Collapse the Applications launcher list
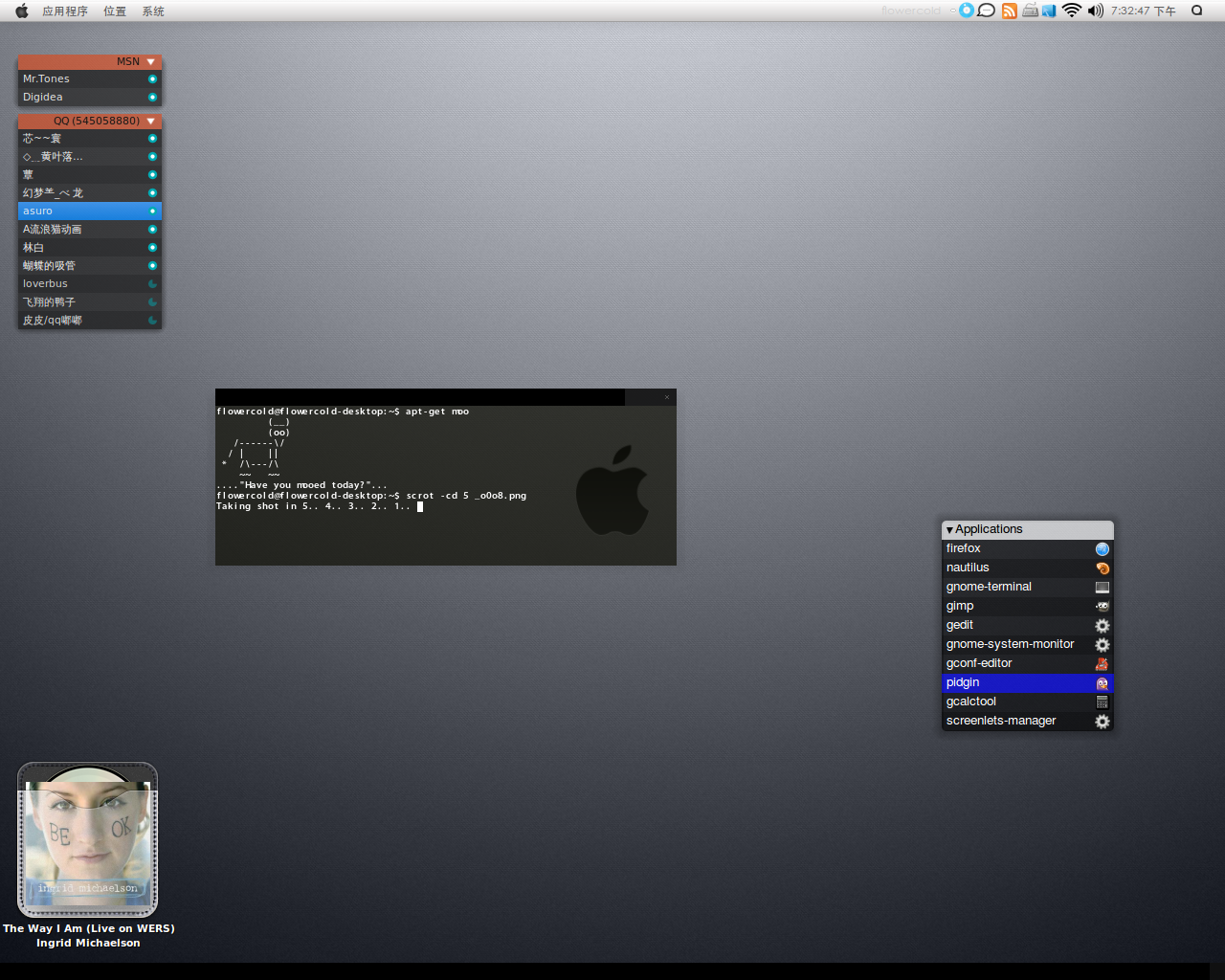 tap(949, 530)
